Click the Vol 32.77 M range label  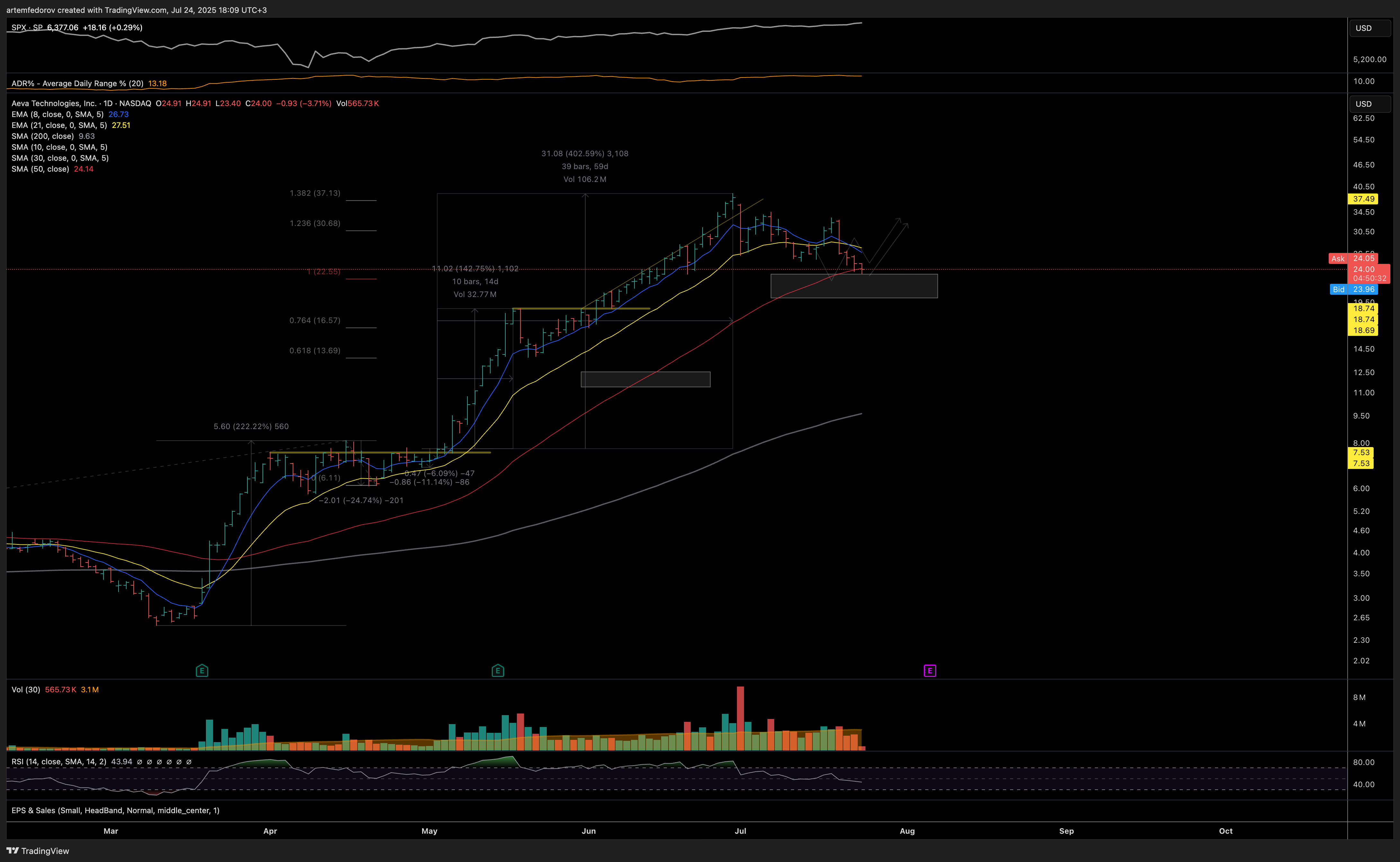point(475,294)
